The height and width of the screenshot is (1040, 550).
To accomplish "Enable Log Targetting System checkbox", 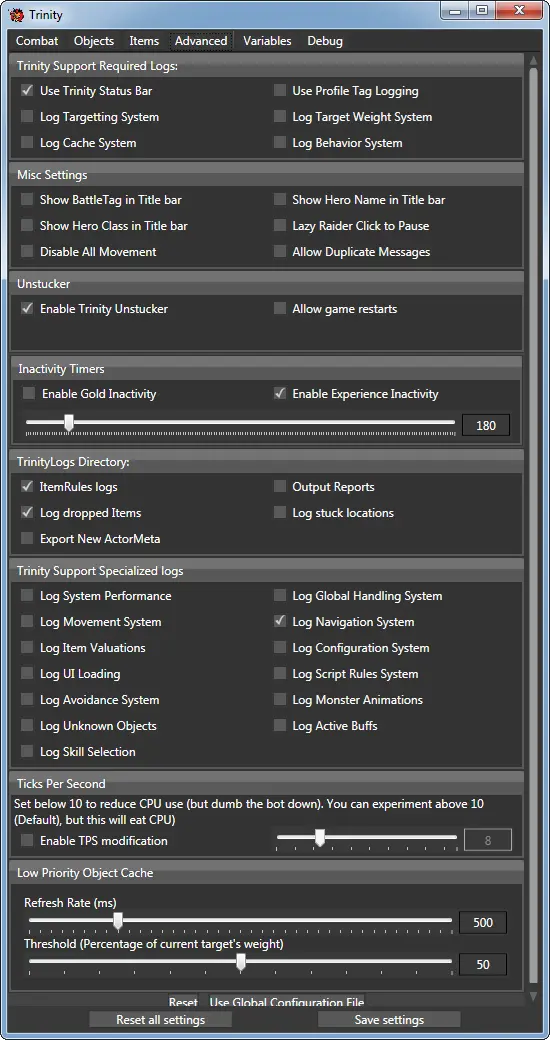I will [27, 117].
